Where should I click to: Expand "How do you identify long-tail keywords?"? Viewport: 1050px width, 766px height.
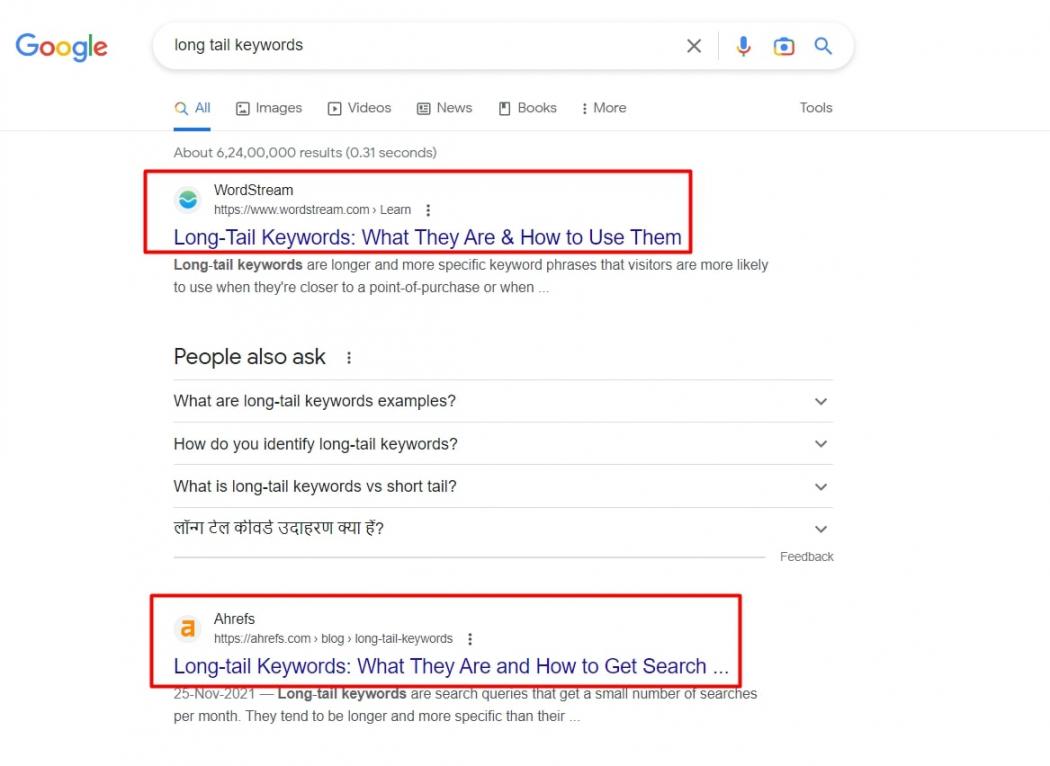pos(821,444)
